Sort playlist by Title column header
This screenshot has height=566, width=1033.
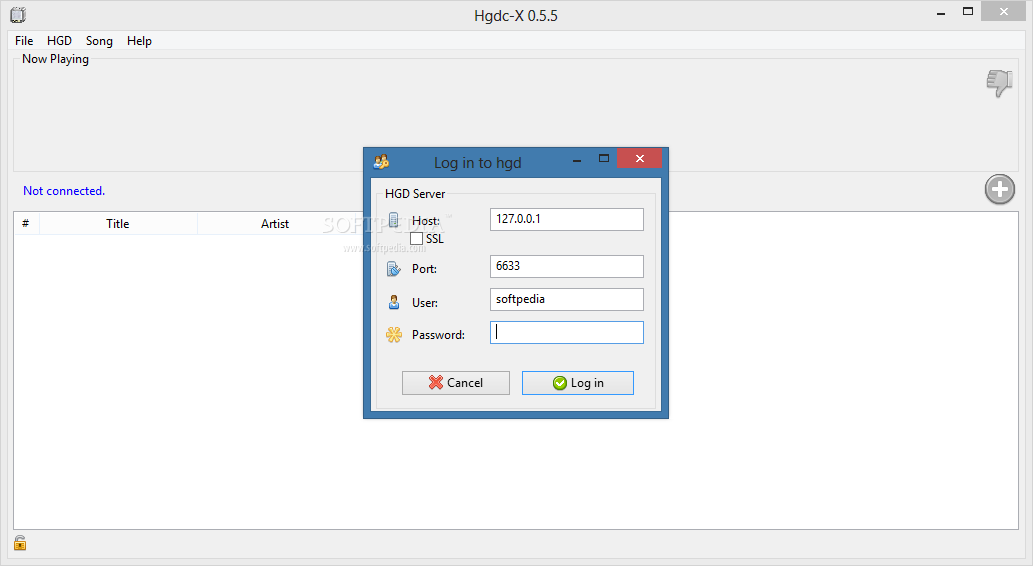point(118,223)
